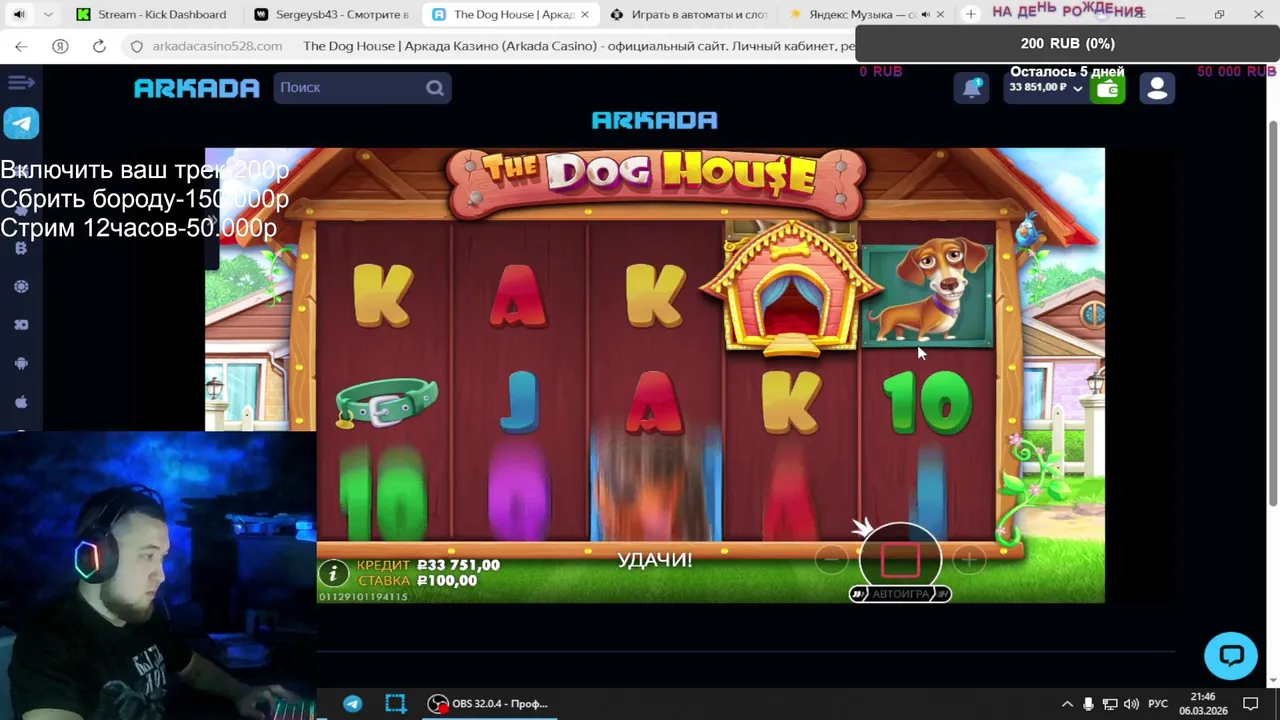This screenshot has width=1280, height=720.
Task: Open Telegram from the Windows taskbar
Action: [x=352, y=704]
